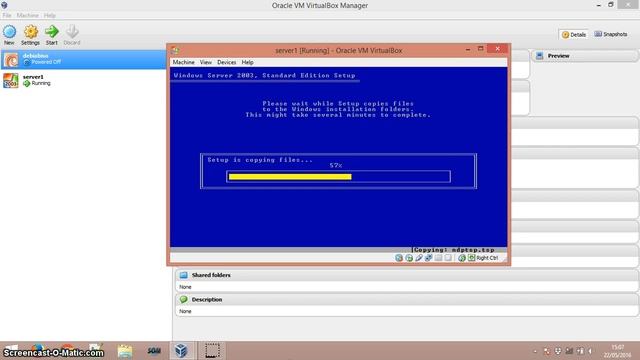Viewport: 640px width, 360px height.
Task: Open the Manager window Machine menu
Action: tap(27, 16)
